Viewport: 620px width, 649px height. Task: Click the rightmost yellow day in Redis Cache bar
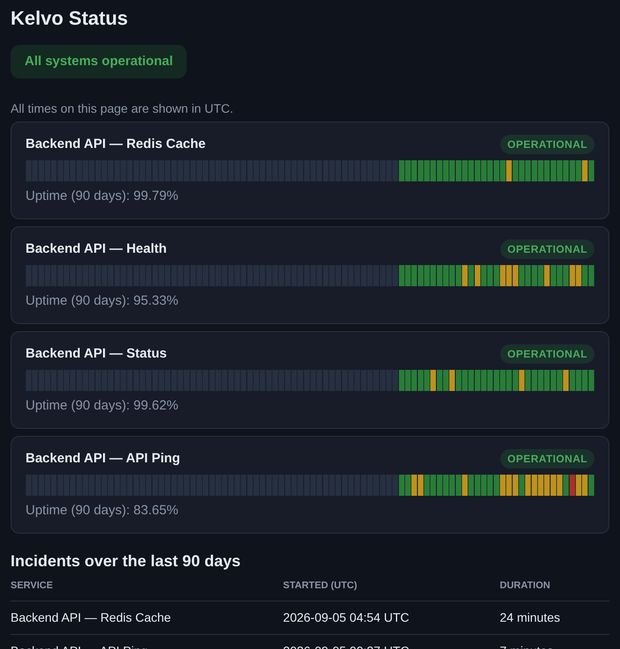(x=585, y=171)
